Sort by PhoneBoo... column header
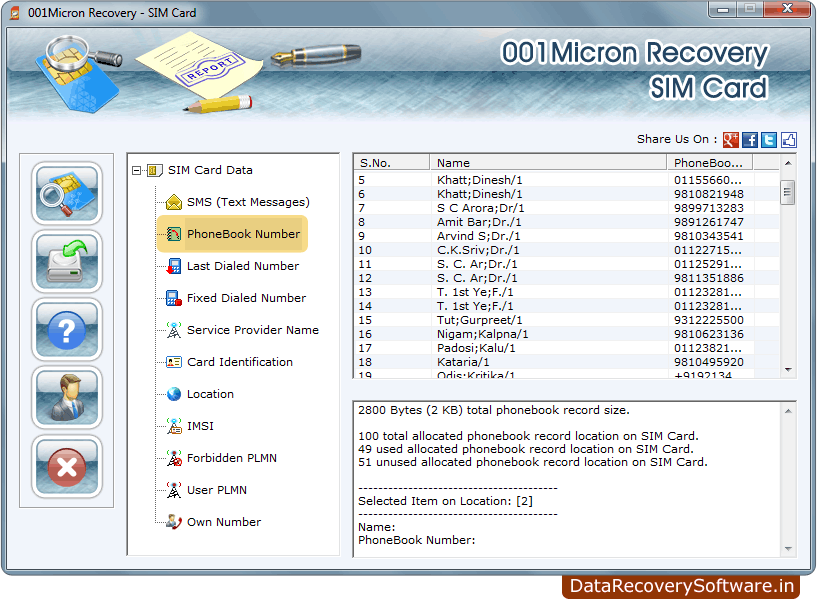This screenshot has height=599, width=817. click(710, 163)
